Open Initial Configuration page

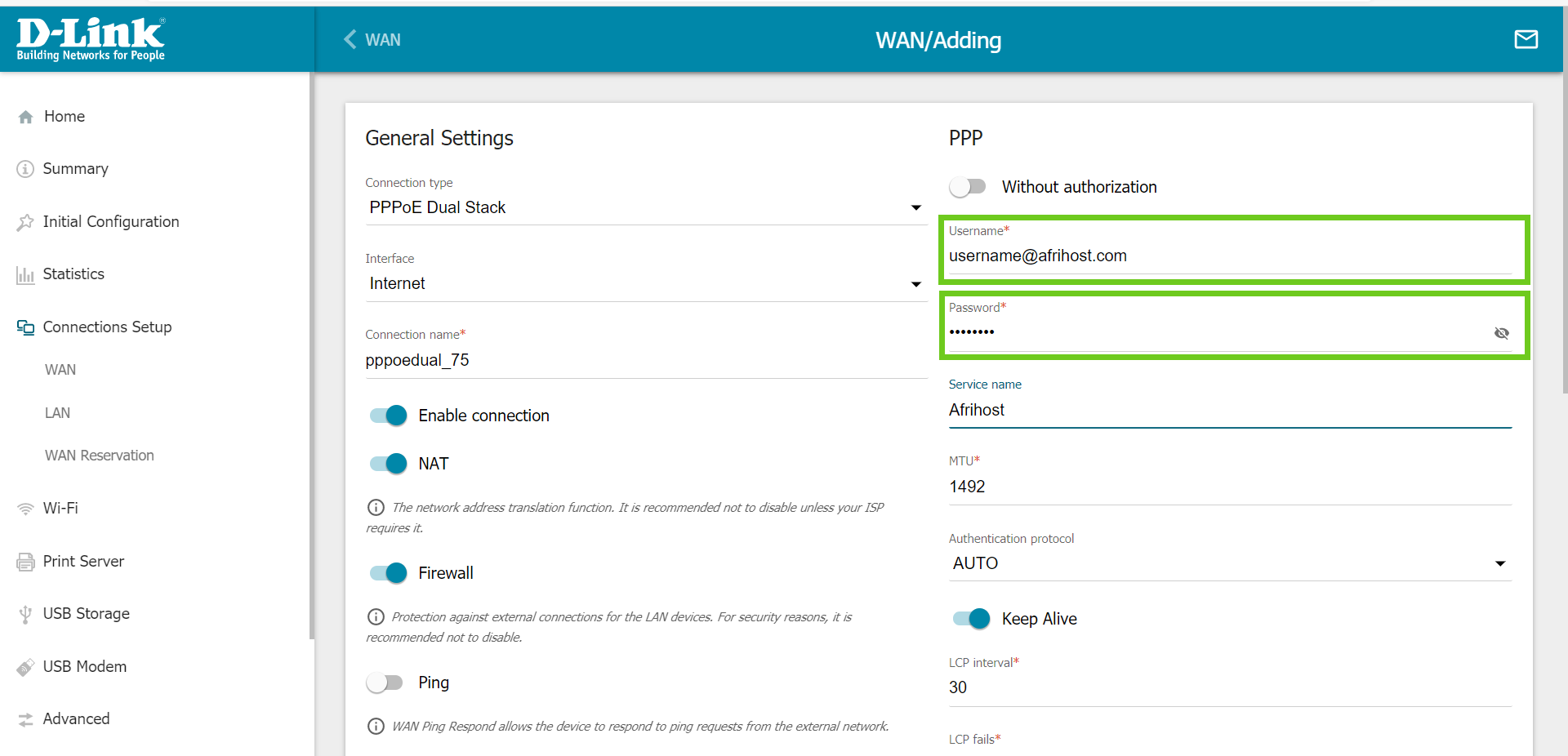coord(110,222)
